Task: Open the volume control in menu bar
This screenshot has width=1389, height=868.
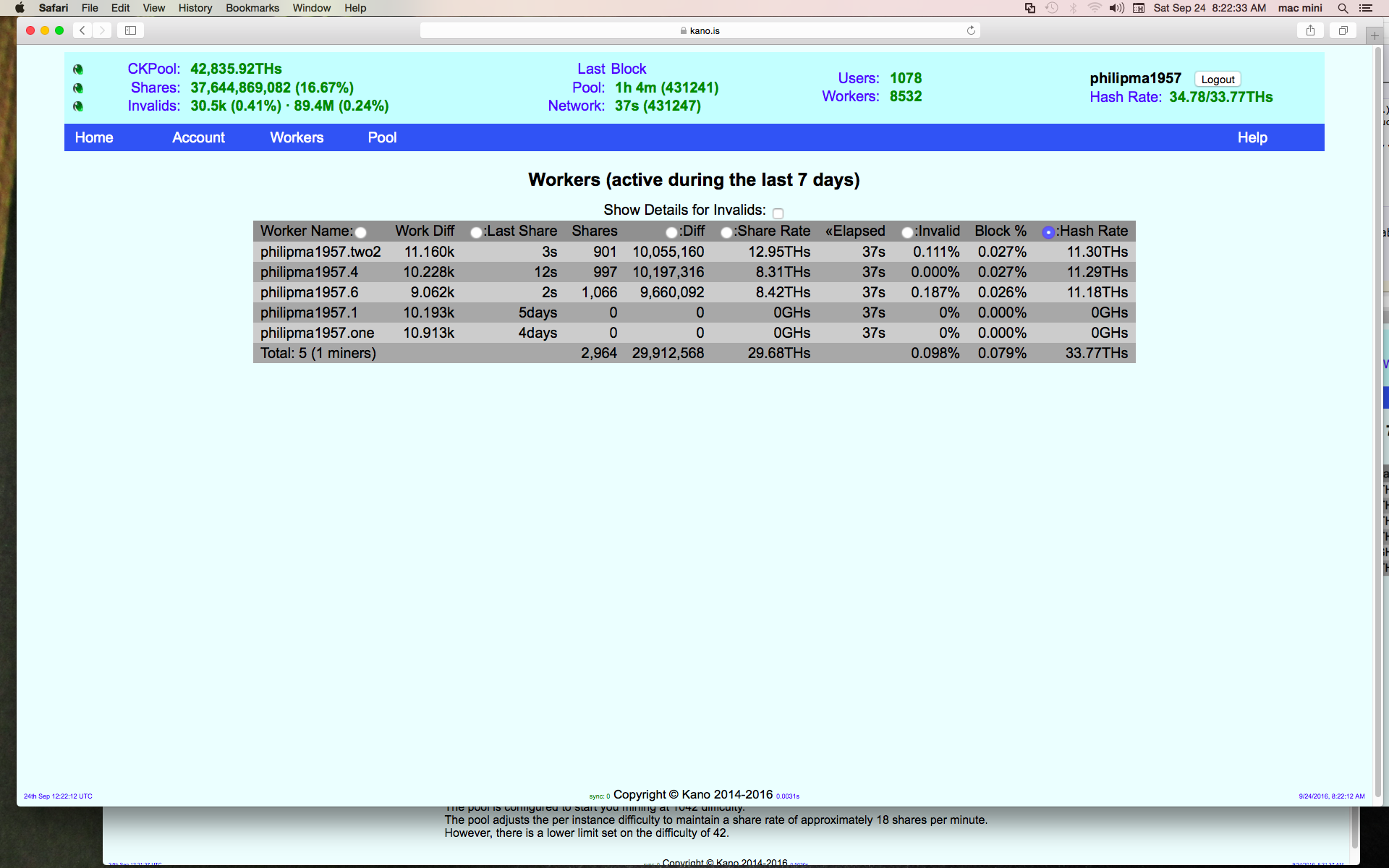Action: 1117,8
